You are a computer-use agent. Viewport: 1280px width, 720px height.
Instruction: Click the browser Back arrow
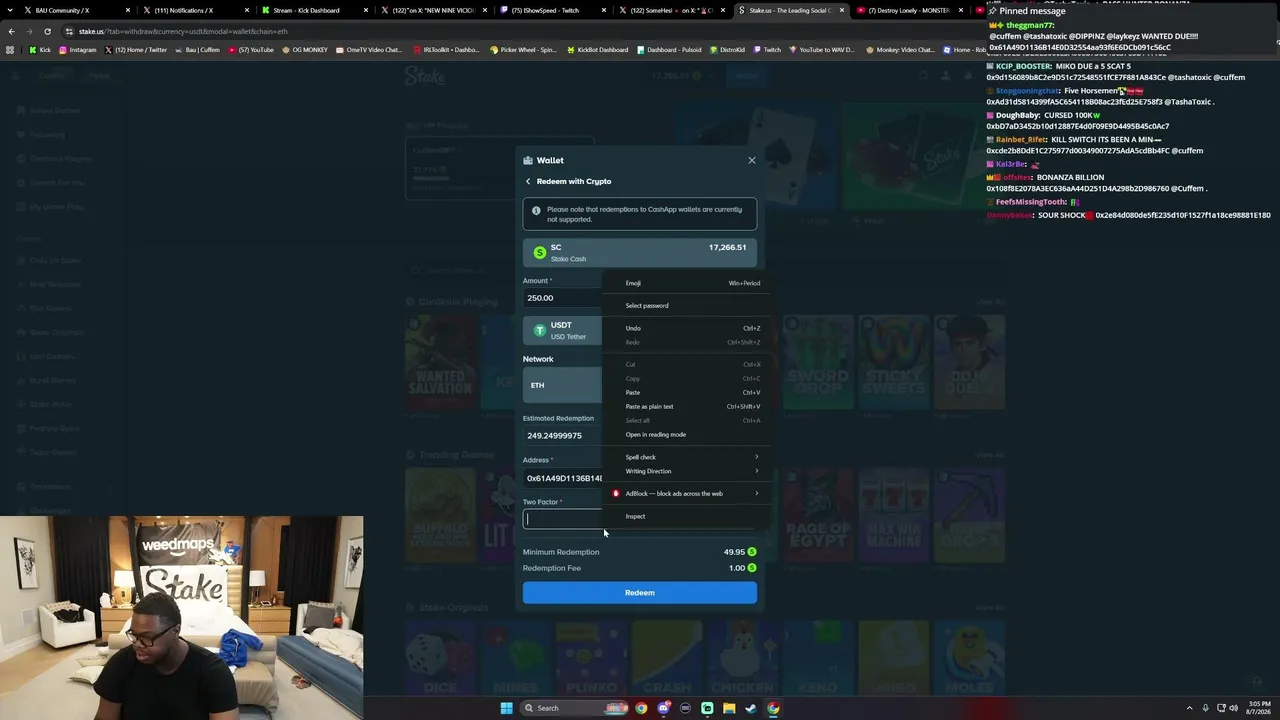pyautogui.click(x=11, y=31)
